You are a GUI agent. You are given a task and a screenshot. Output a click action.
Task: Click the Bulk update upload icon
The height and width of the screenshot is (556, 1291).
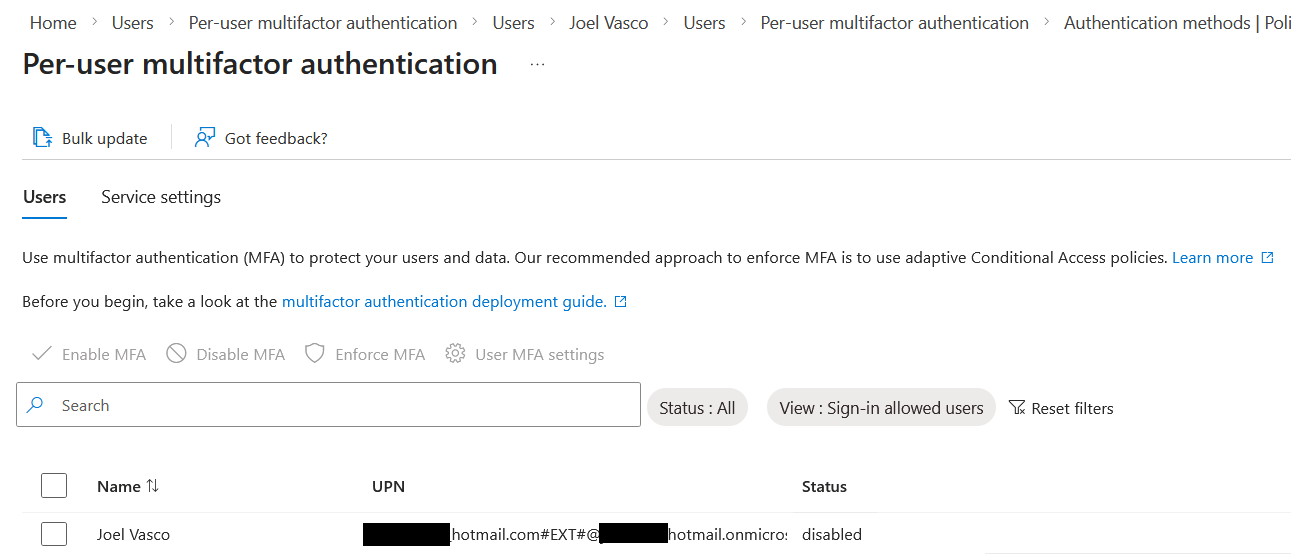42,138
